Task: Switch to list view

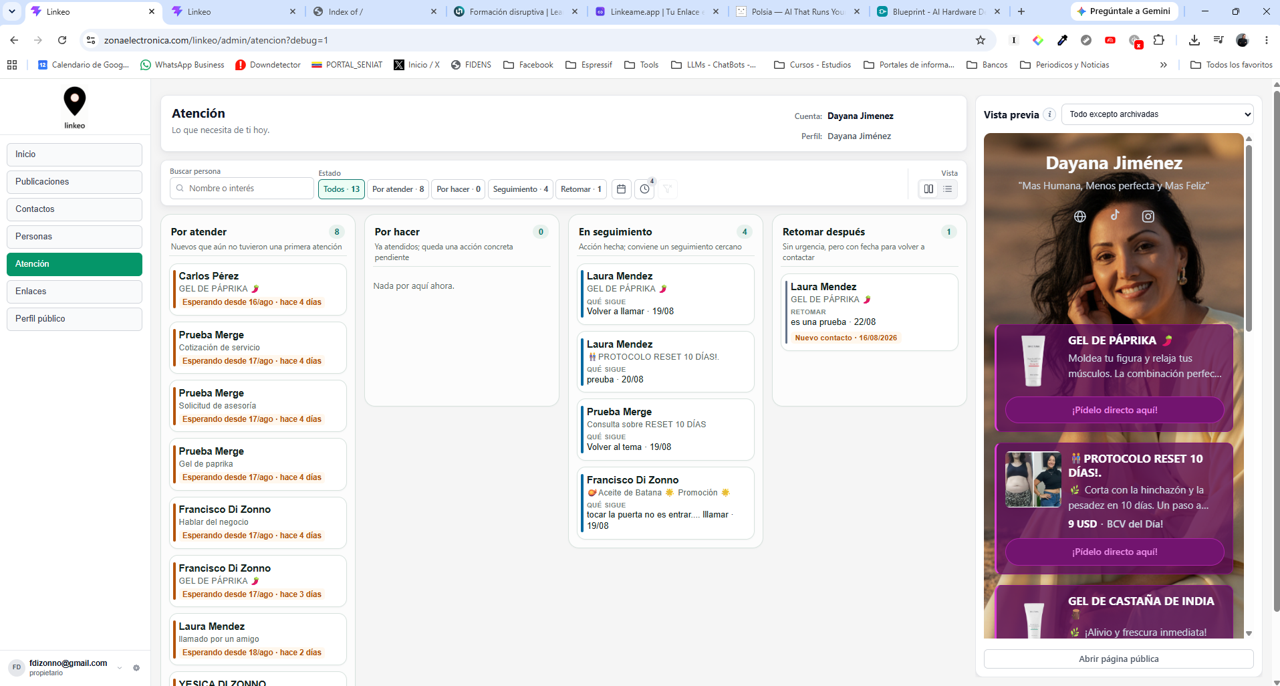Action: (947, 189)
